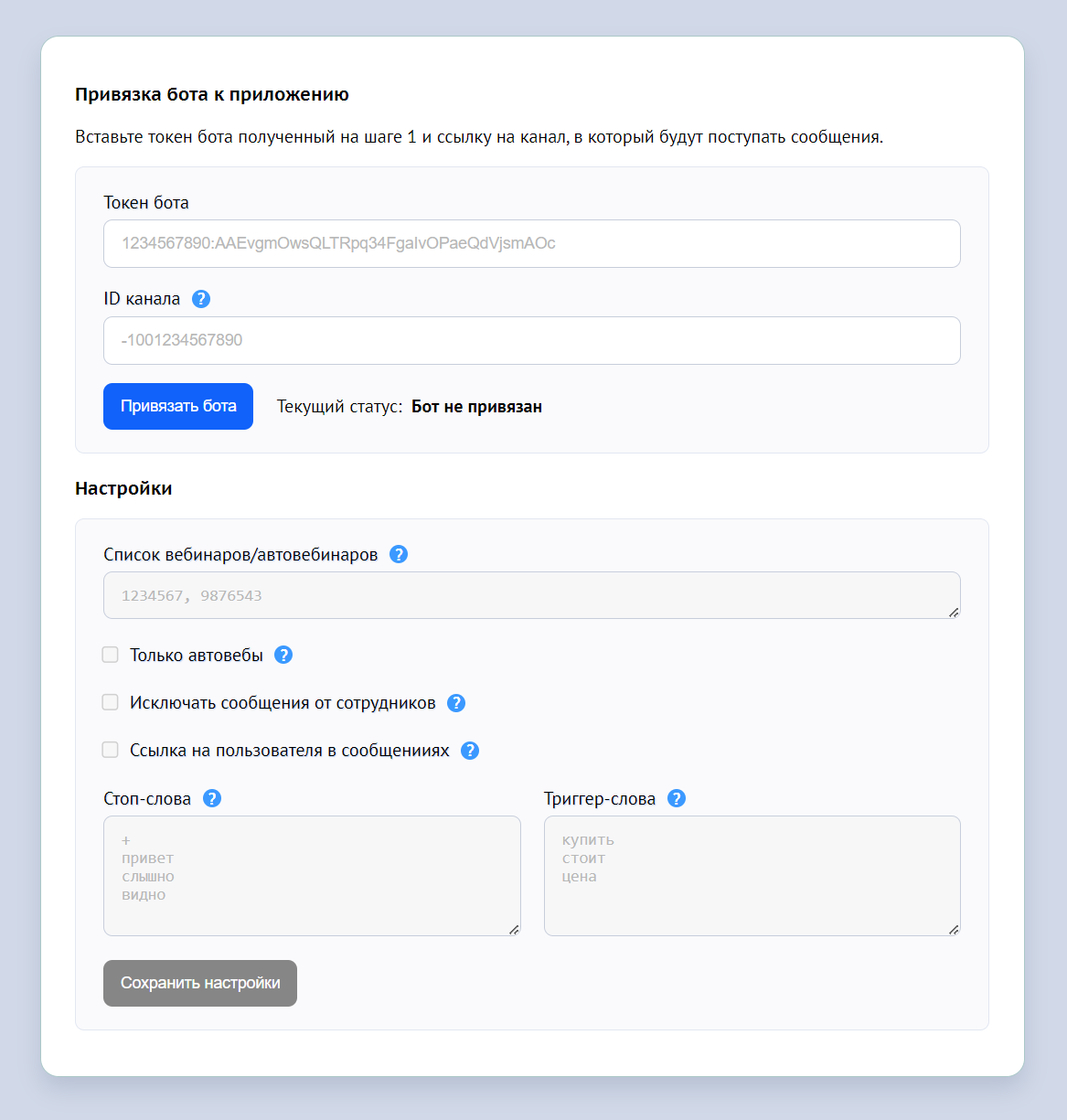Click resize grip of webinars list textarea
1067x1120 pixels.
954,613
